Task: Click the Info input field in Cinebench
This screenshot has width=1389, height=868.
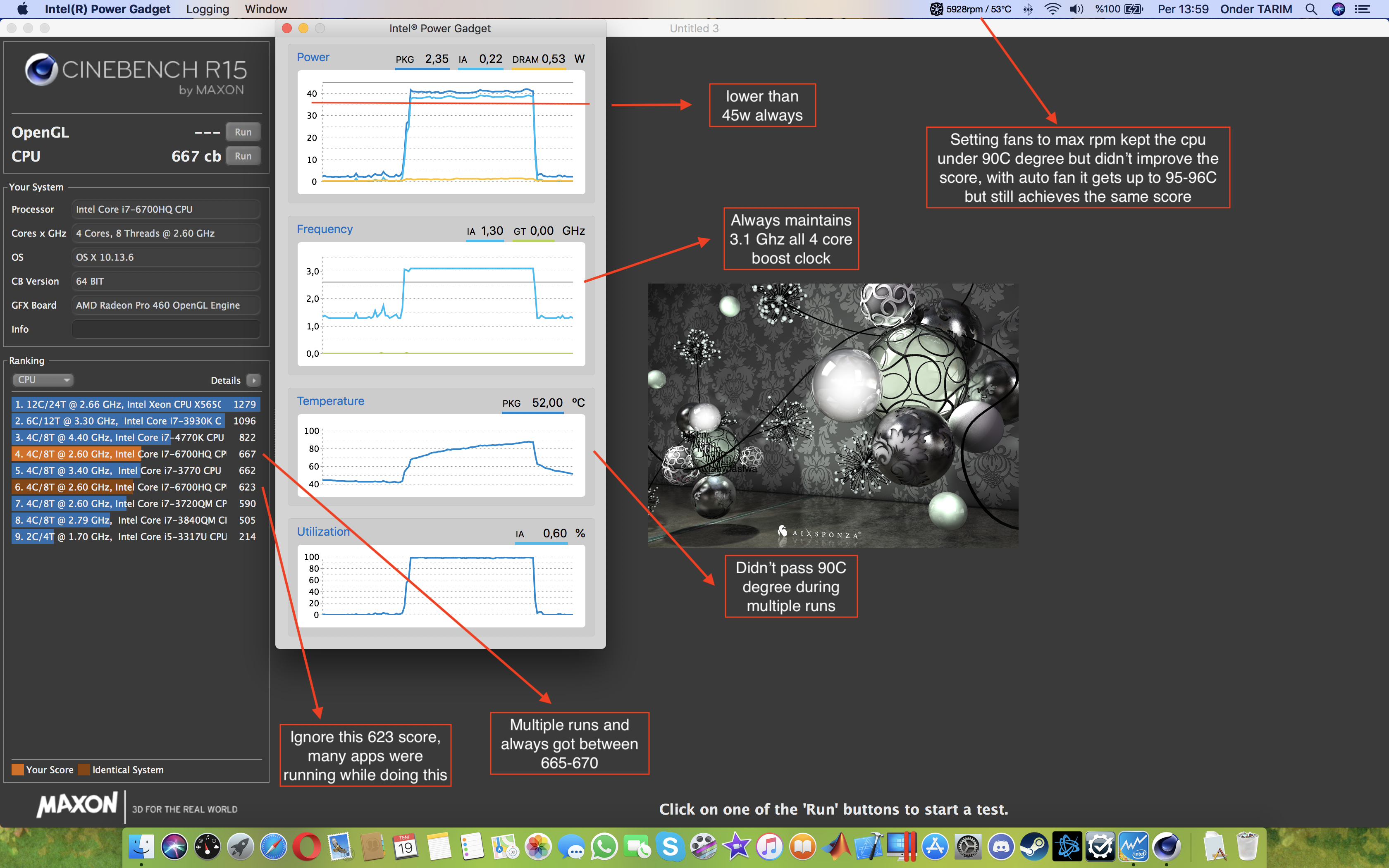Action: pyautogui.click(x=166, y=329)
